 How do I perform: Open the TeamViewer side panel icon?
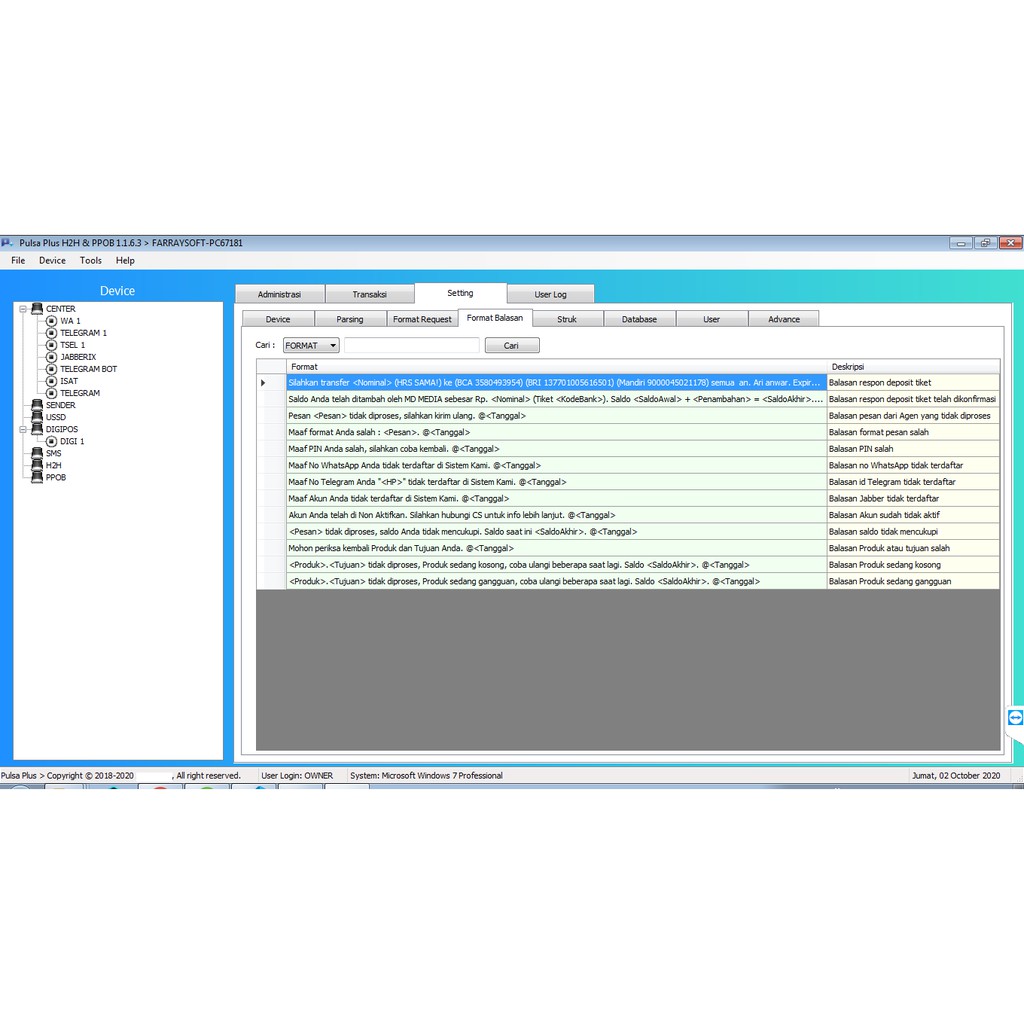[x=1015, y=718]
